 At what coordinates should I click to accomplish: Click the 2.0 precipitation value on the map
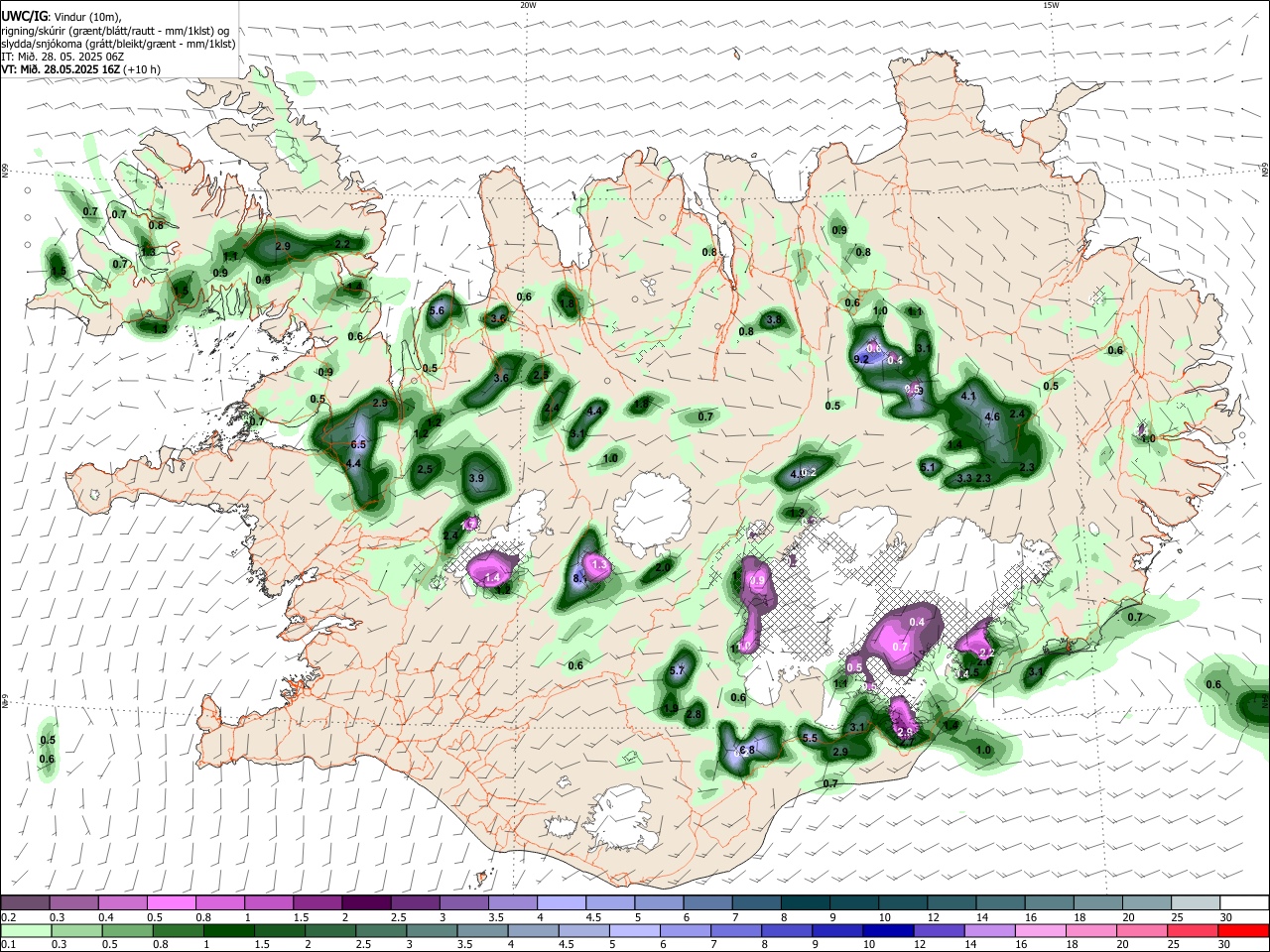click(663, 566)
